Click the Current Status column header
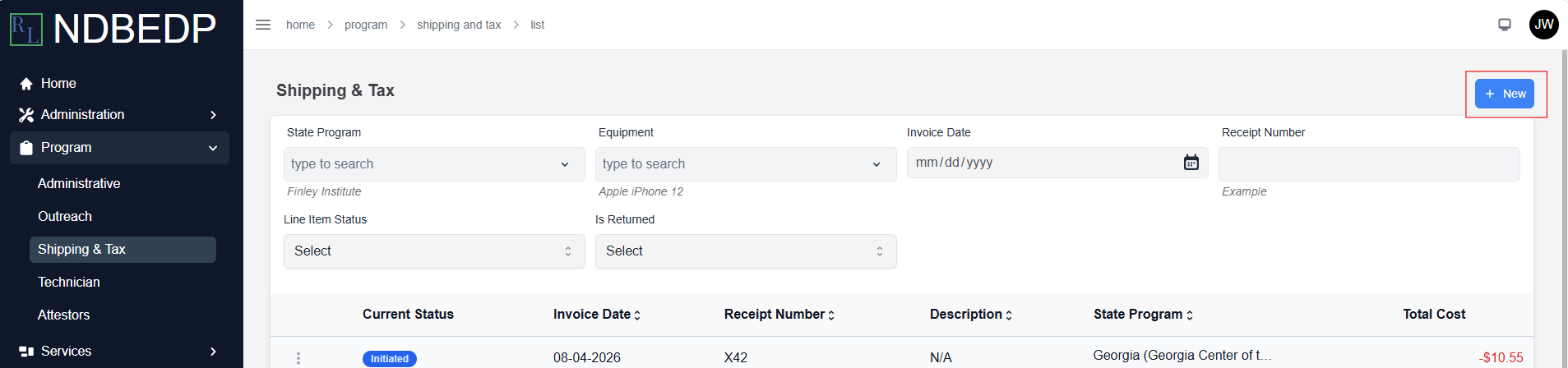 [x=408, y=315]
